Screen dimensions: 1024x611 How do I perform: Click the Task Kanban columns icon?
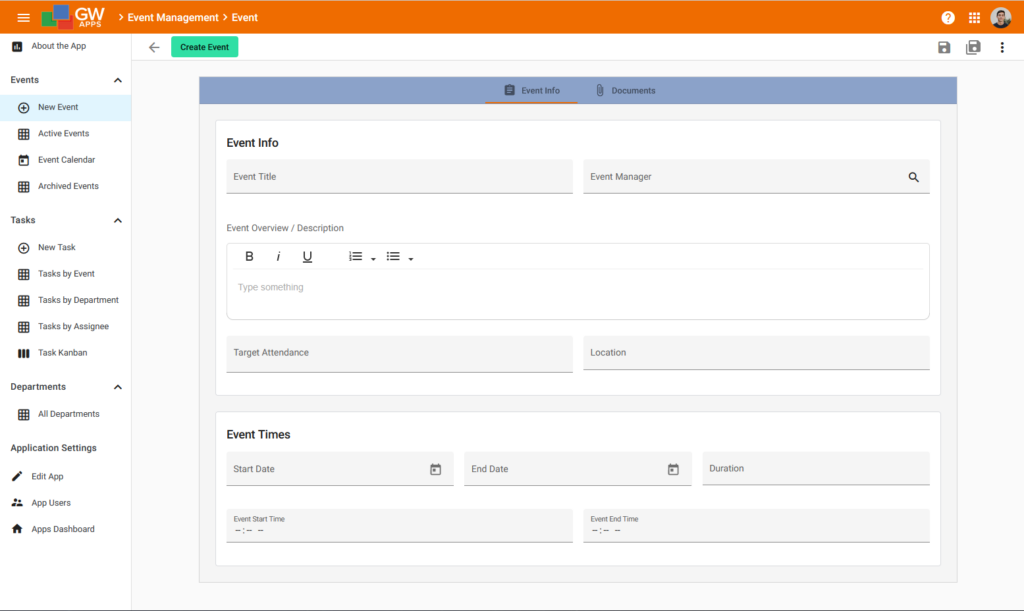pos(24,353)
